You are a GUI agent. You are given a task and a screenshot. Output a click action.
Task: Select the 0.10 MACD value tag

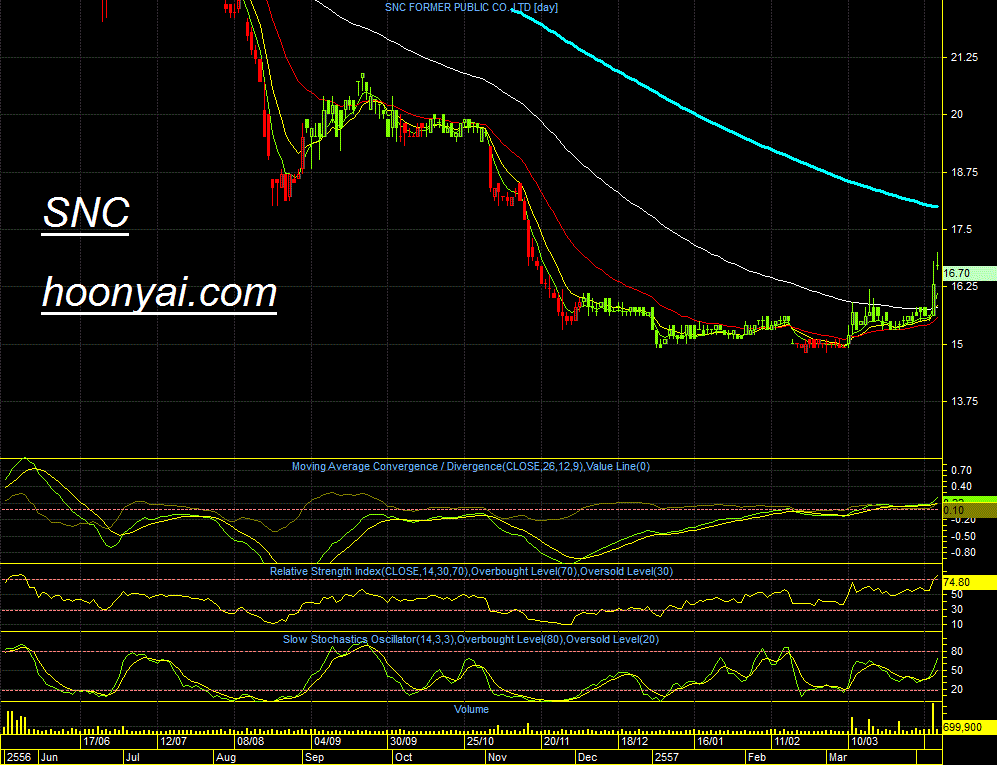point(968,511)
